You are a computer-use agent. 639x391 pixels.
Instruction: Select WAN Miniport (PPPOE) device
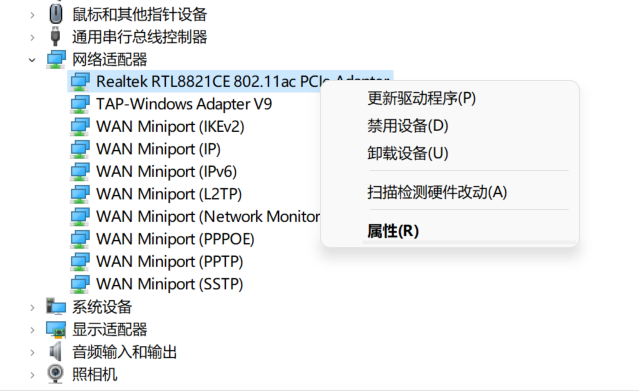(175, 239)
